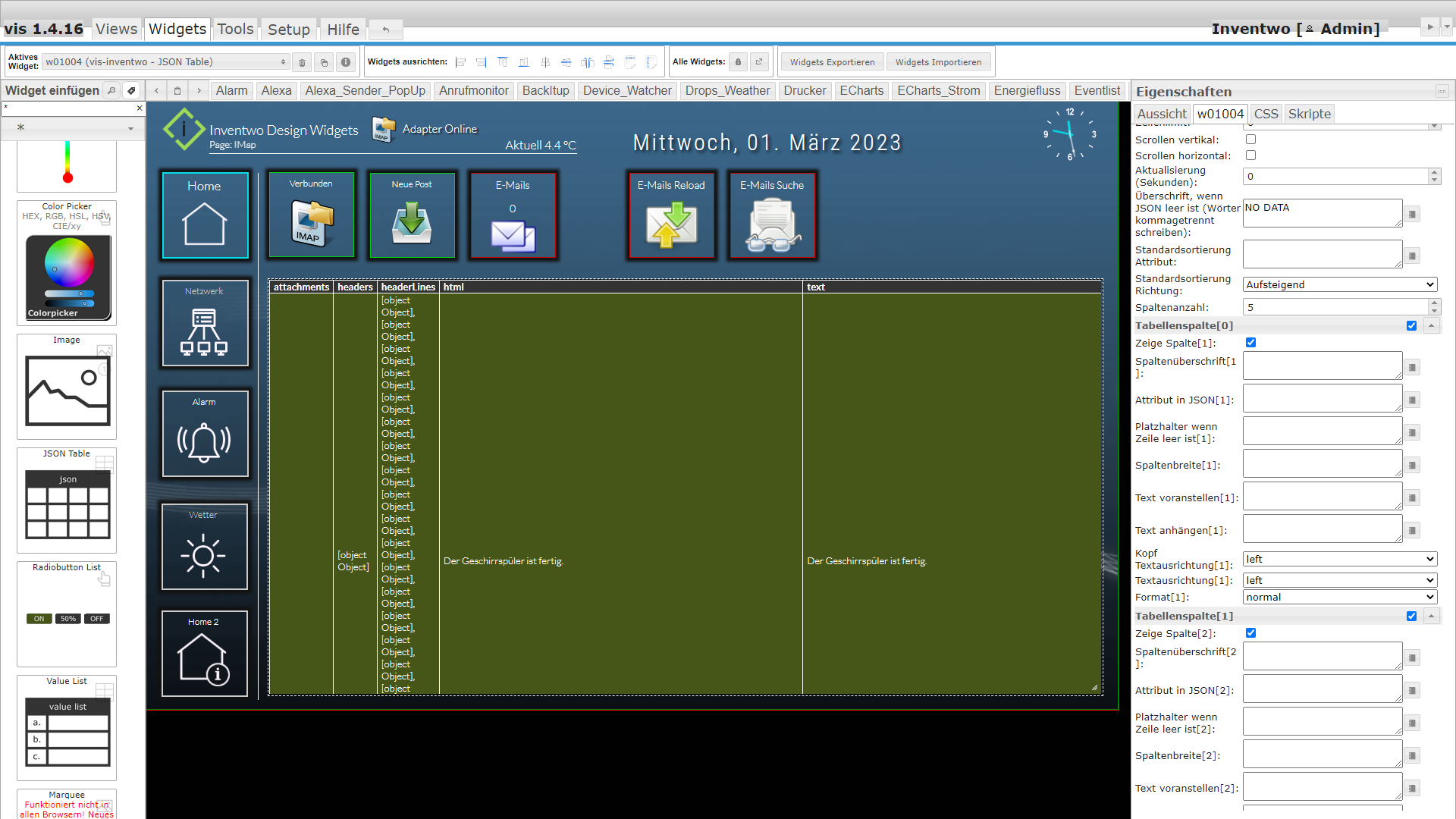The width and height of the screenshot is (1456, 819).
Task: Open Standardsortierung Richtung dropdown
Action: (x=1340, y=285)
